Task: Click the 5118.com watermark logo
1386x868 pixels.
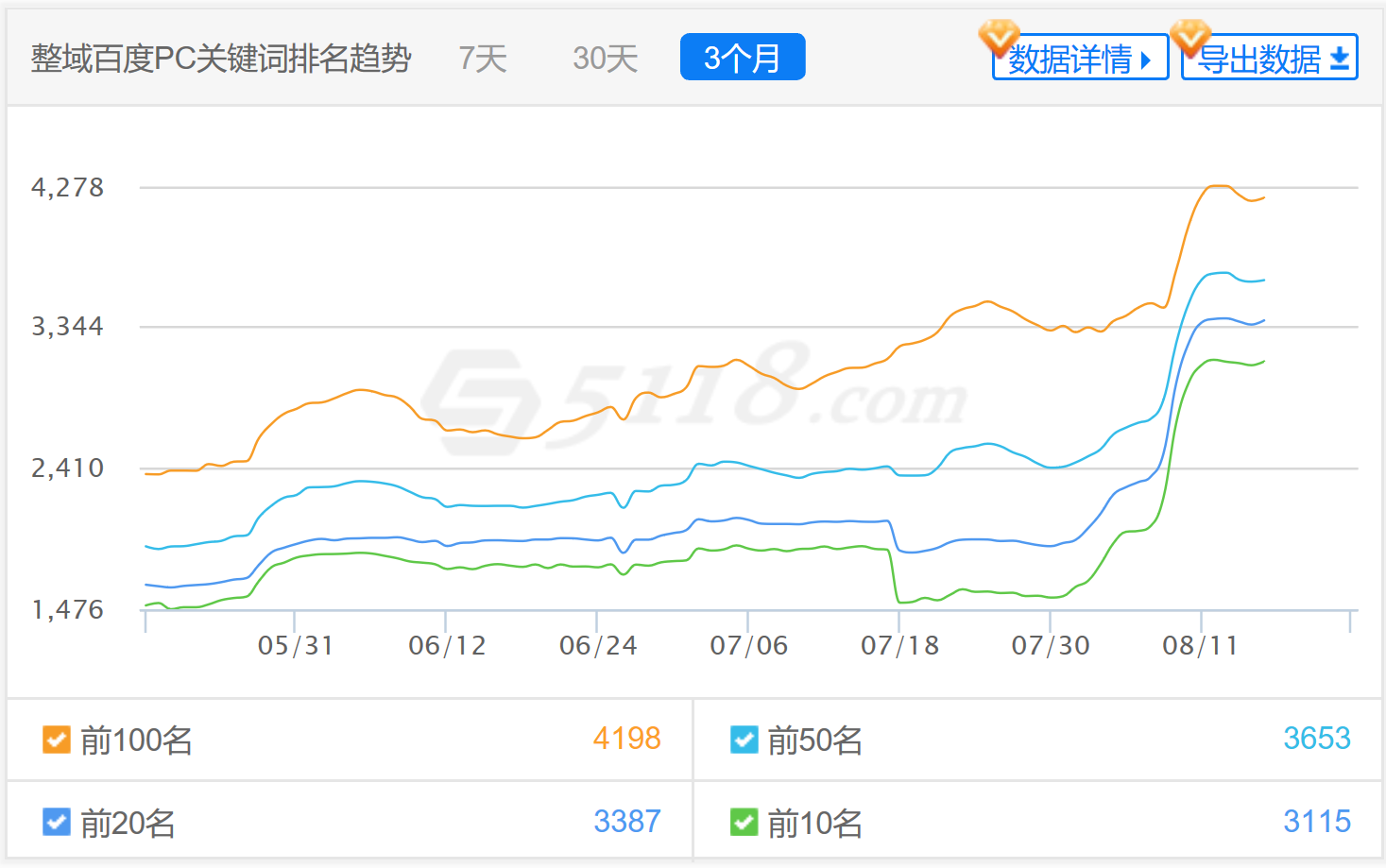Action: pyautogui.click(x=694, y=397)
